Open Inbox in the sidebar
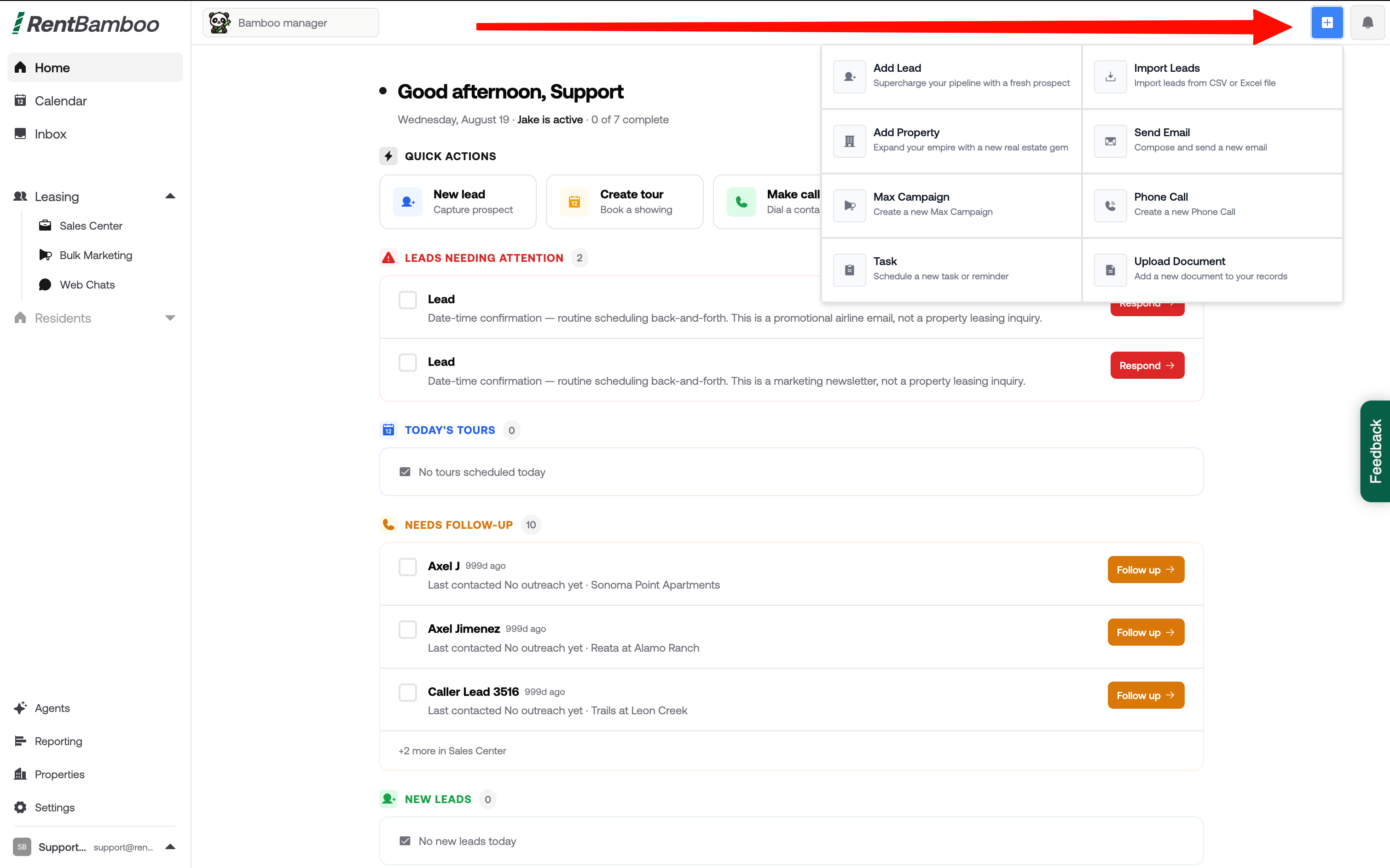This screenshot has width=1390, height=868. pos(95,134)
